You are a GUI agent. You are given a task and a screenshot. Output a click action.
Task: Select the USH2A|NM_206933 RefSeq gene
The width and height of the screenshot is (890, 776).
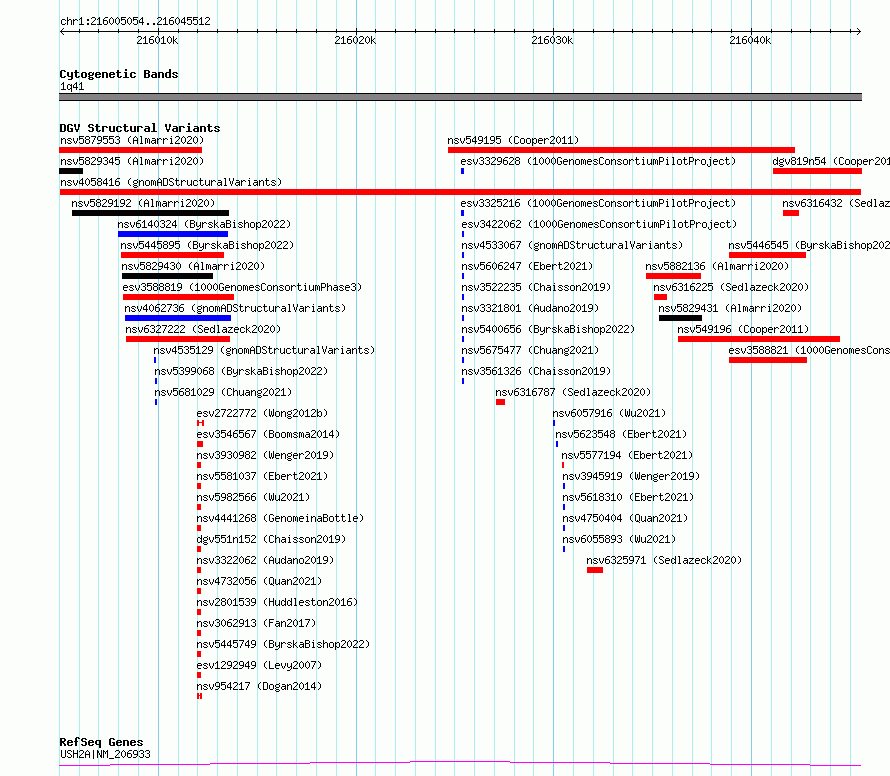(x=106, y=754)
